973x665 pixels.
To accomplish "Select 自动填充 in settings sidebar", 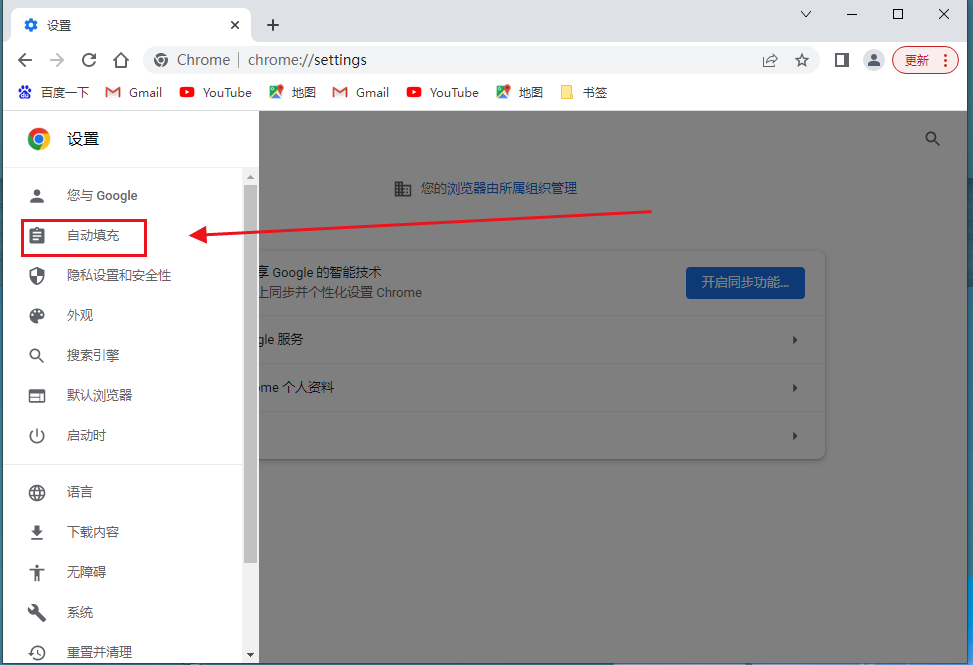I will tap(123, 236).
